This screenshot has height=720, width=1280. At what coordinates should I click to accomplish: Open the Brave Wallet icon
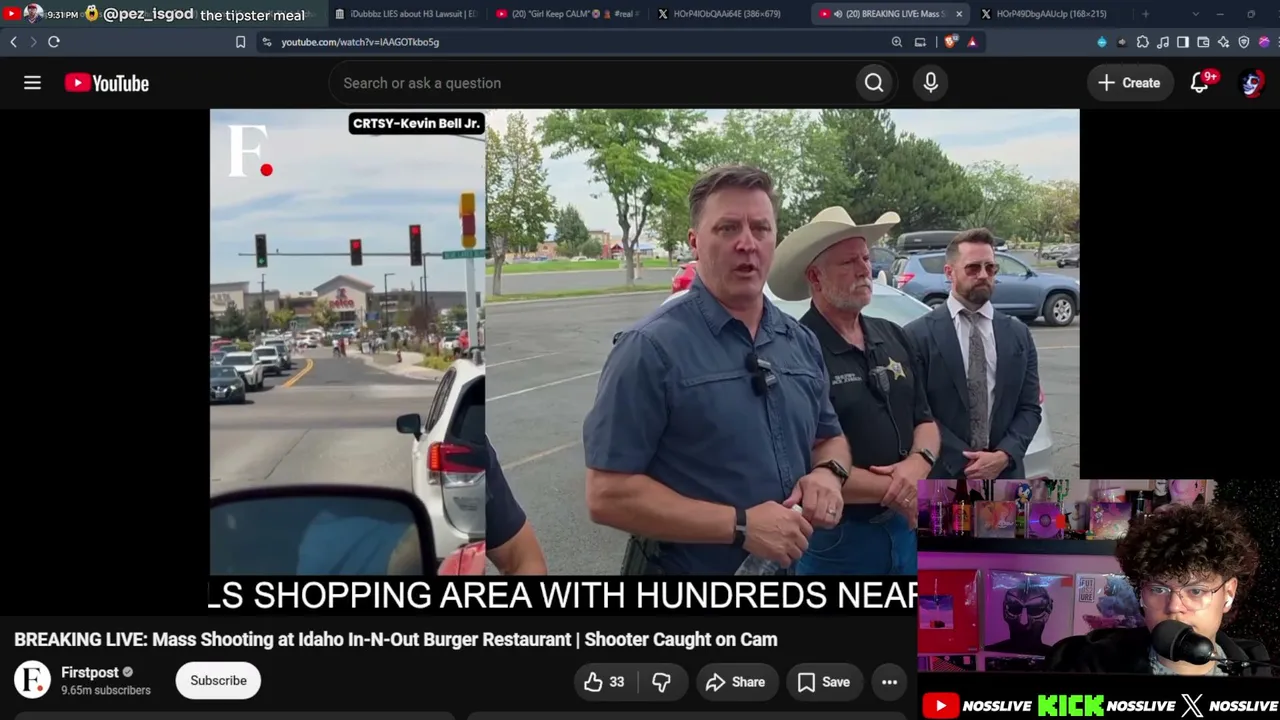[1203, 42]
